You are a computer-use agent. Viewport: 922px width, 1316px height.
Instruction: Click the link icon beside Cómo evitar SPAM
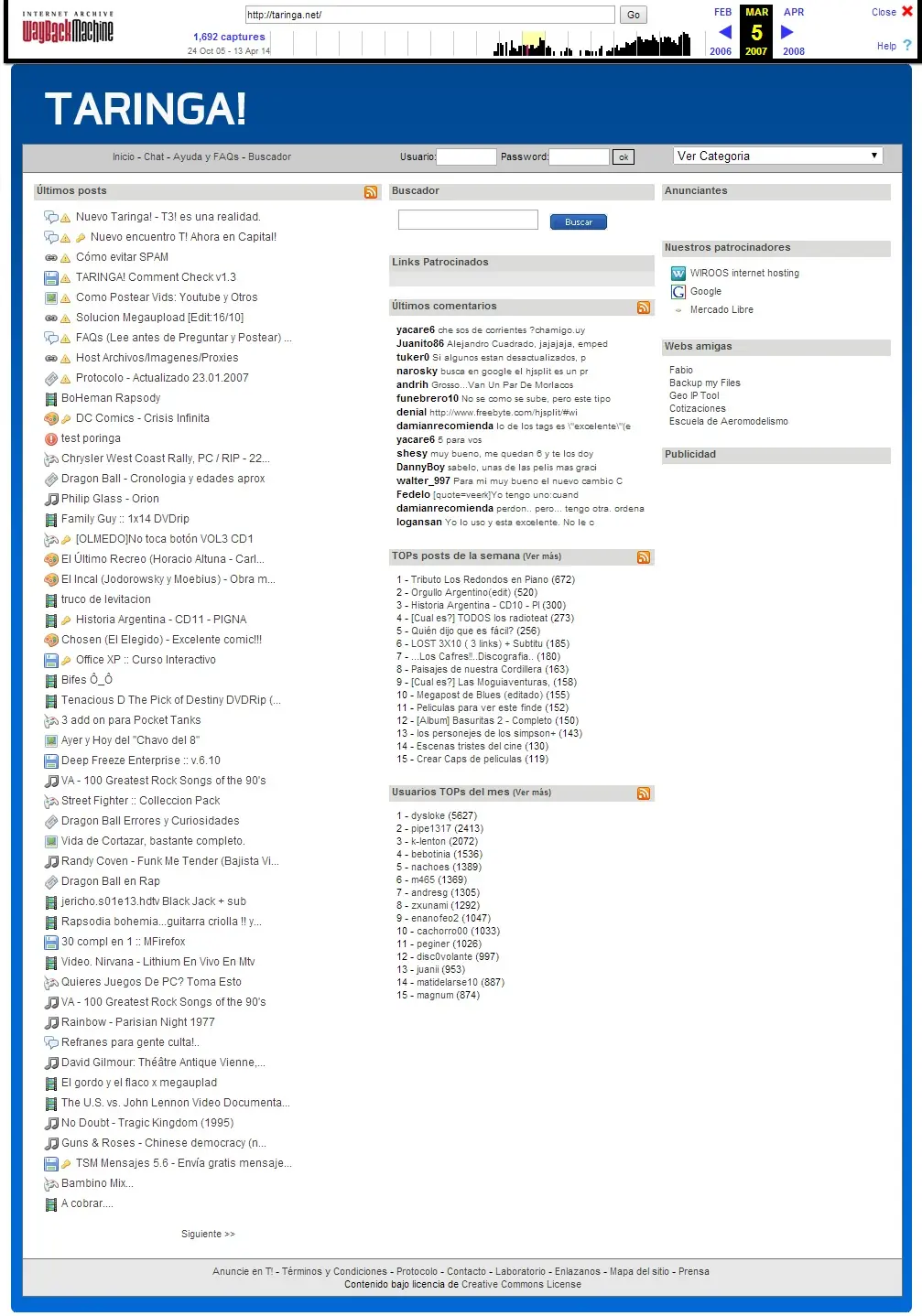point(51,258)
